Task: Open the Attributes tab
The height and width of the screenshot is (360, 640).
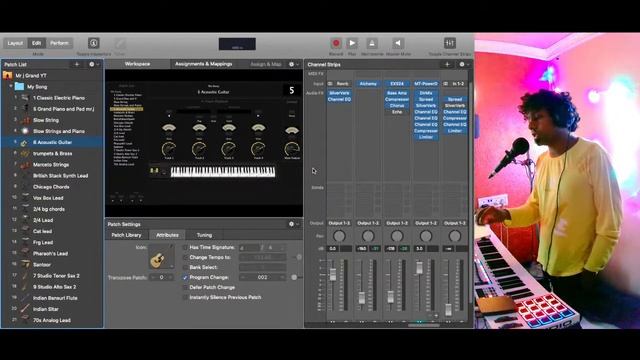Action: (167, 235)
